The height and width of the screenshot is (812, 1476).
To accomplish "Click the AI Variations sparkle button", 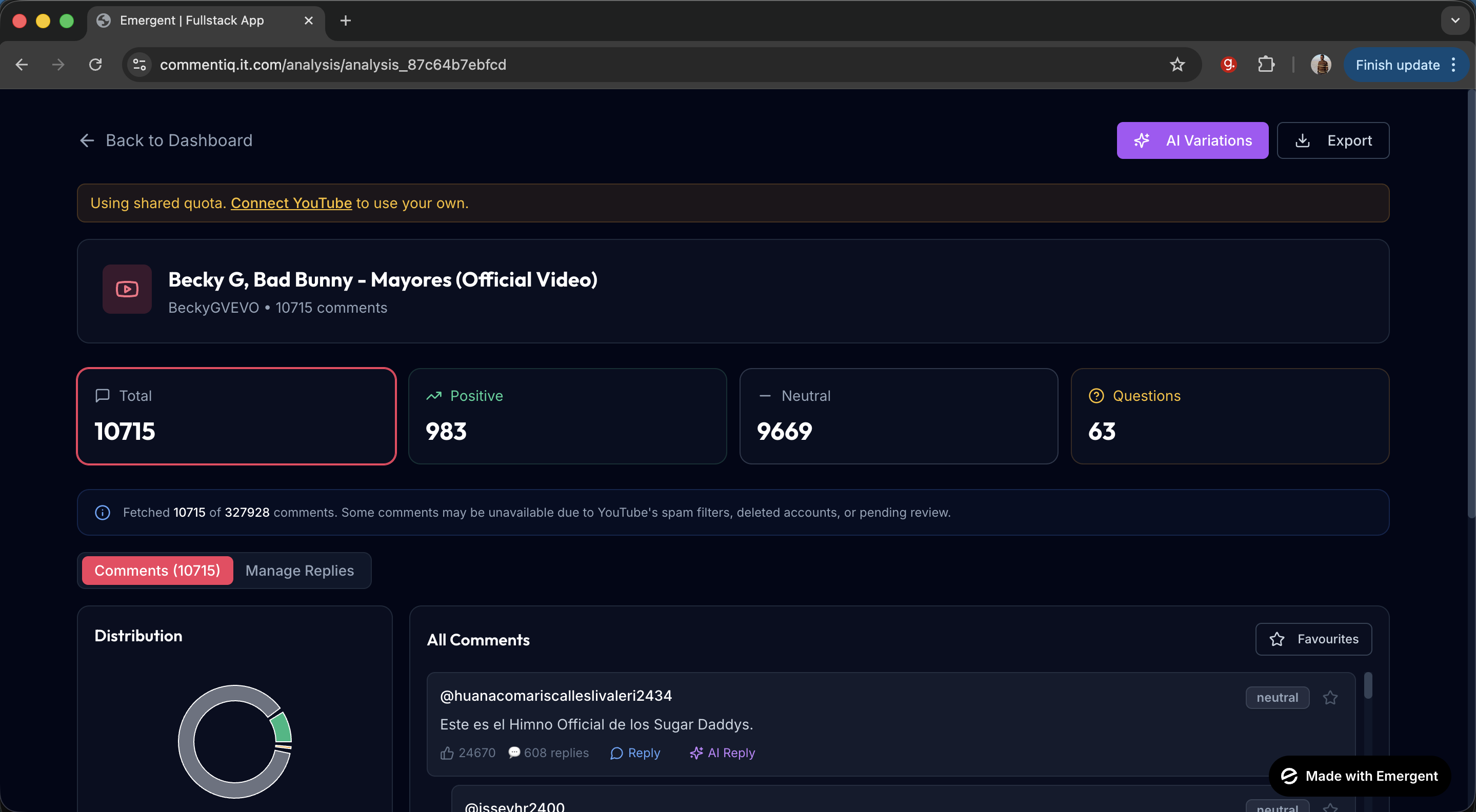I will 1192,140.
